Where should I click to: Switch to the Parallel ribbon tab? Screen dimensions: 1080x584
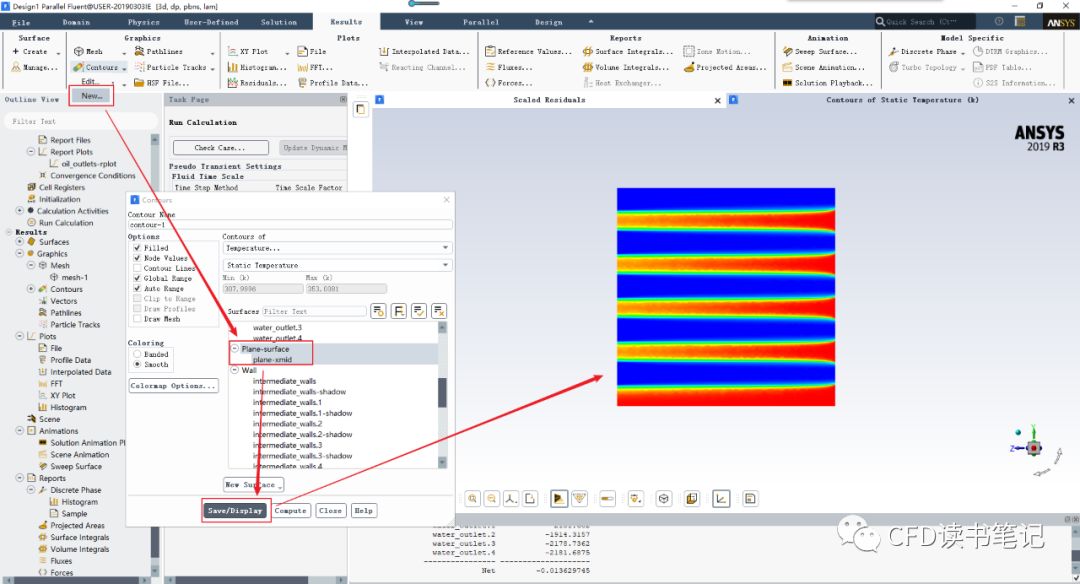tap(481, 22)
